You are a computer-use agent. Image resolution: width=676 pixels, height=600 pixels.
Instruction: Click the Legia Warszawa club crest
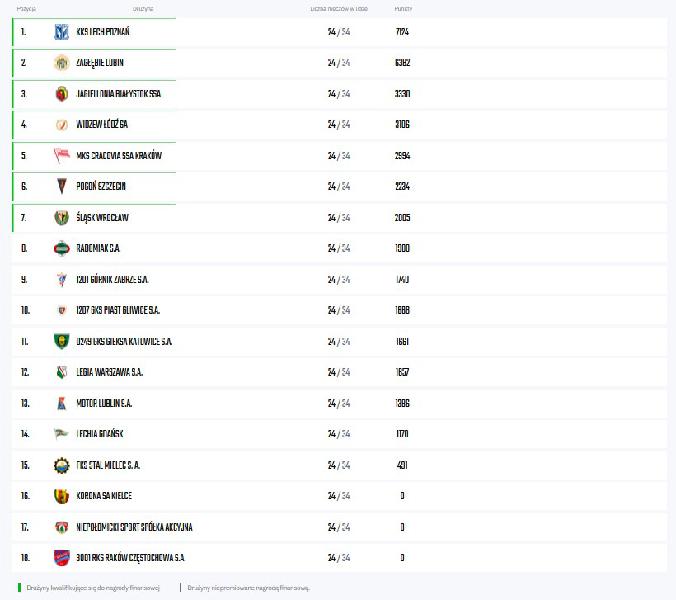61,373
